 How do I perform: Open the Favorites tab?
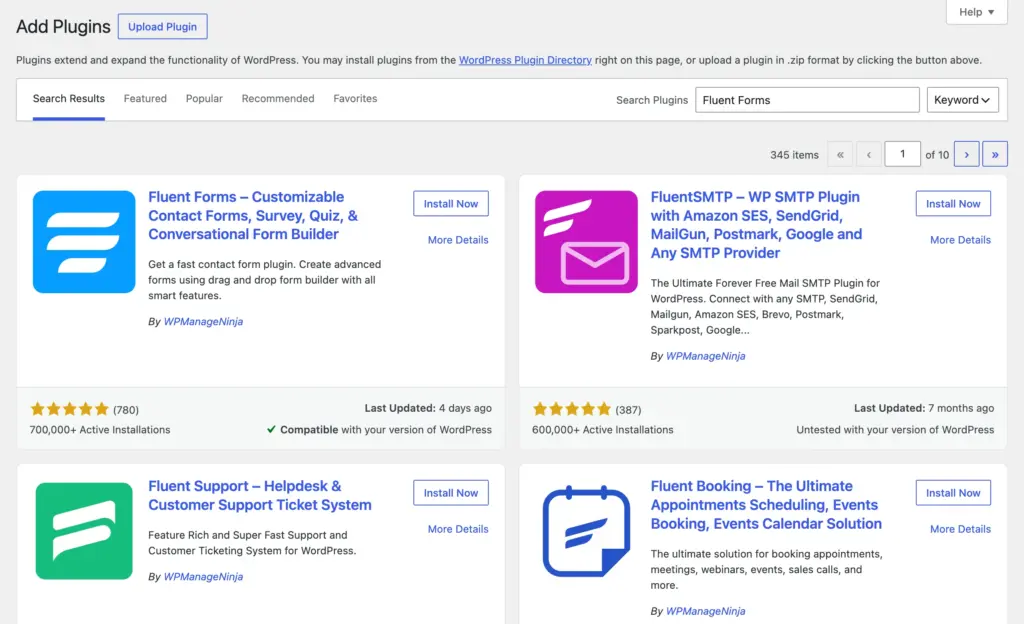[355, 99]
